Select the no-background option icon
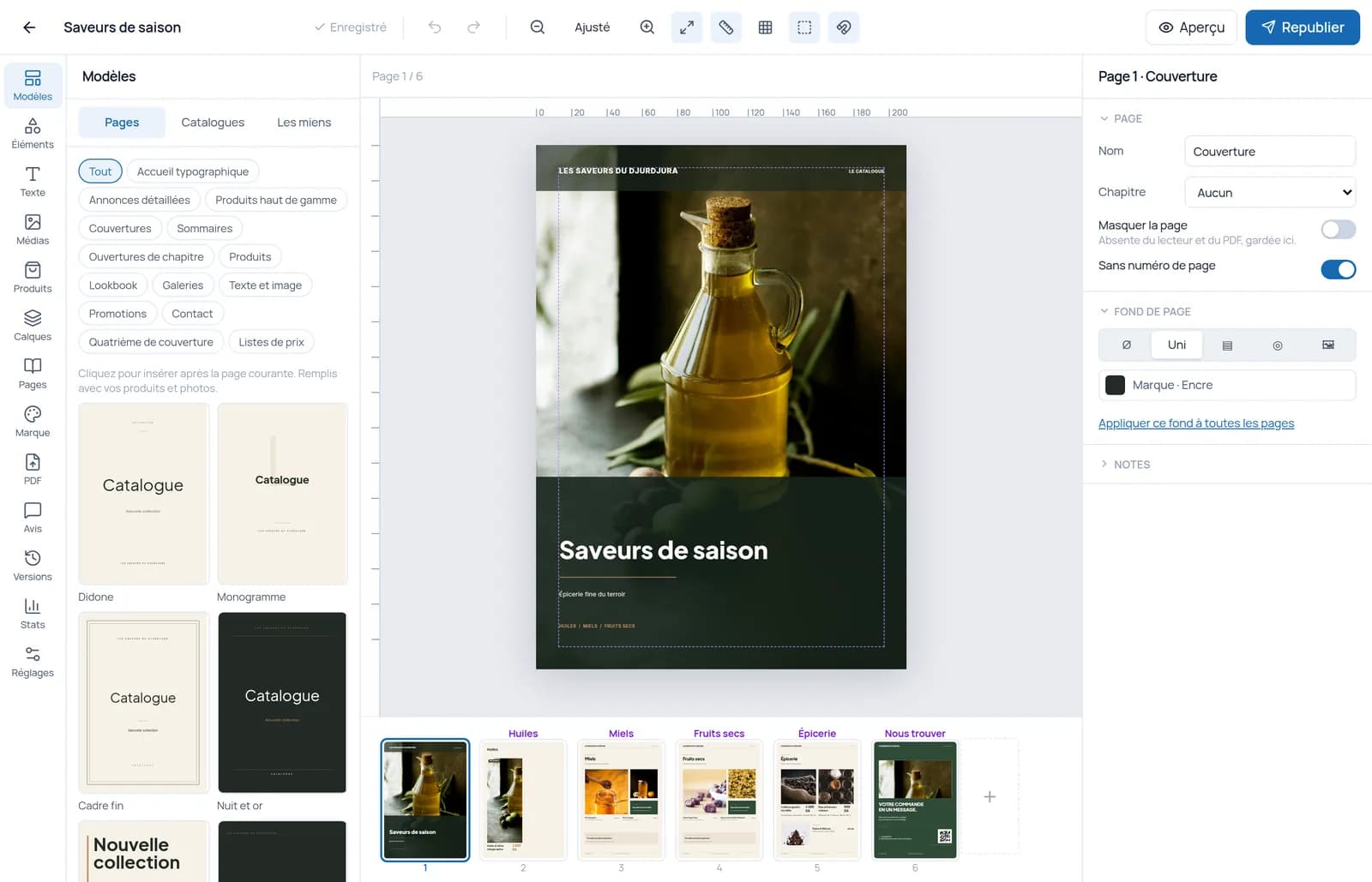Viewport: 1372px width, 882px height. click(1127, 345)
